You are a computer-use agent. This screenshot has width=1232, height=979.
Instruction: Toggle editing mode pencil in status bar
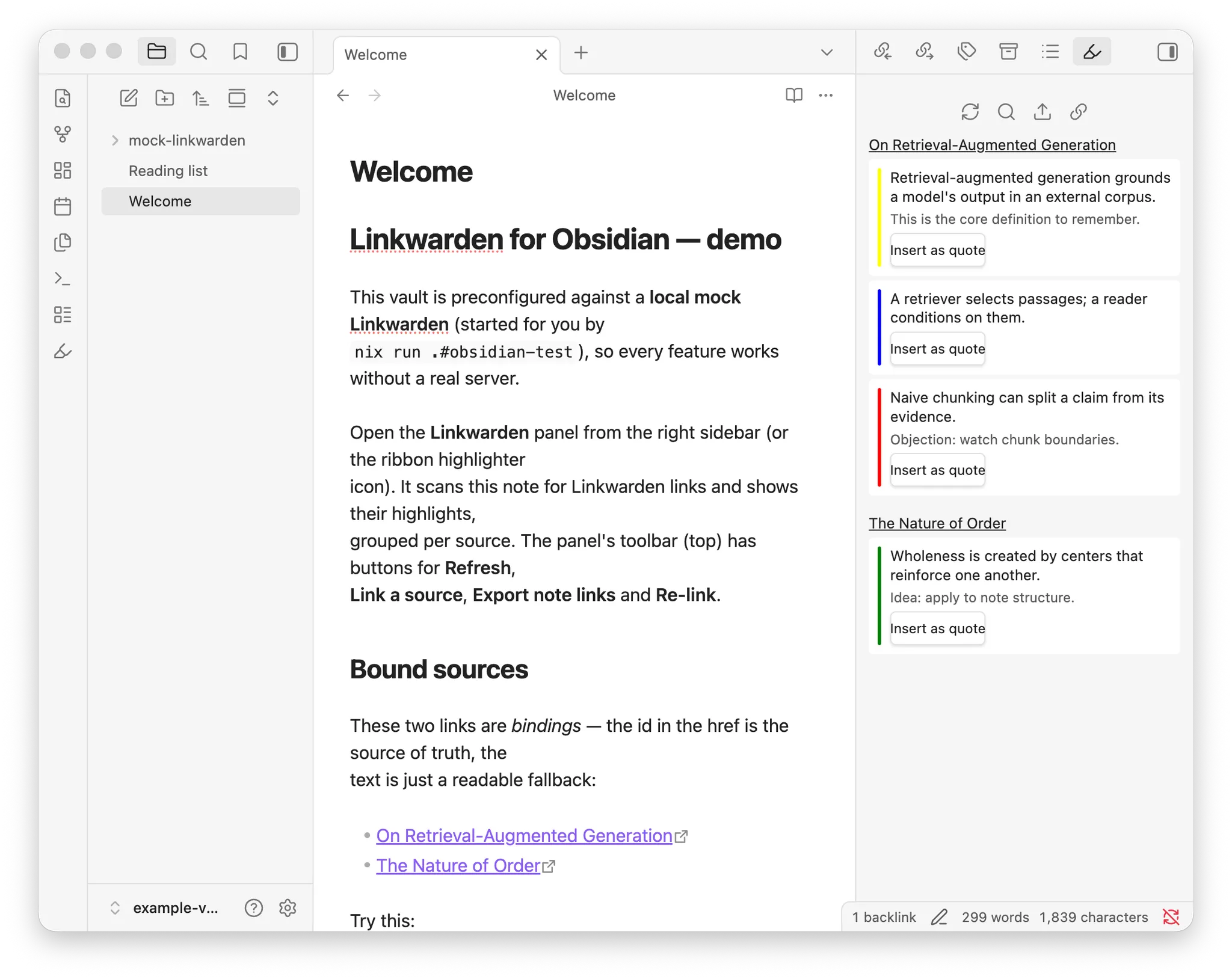[x=939, y=918]
